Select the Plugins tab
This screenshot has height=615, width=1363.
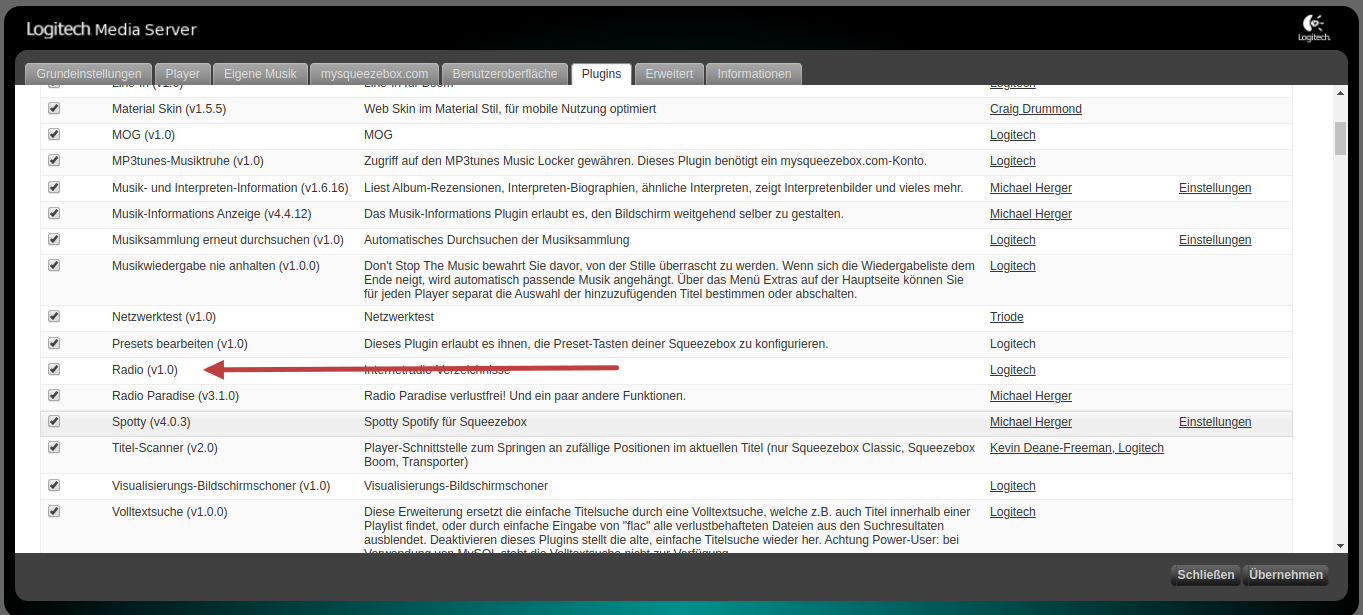click(602, 74)
